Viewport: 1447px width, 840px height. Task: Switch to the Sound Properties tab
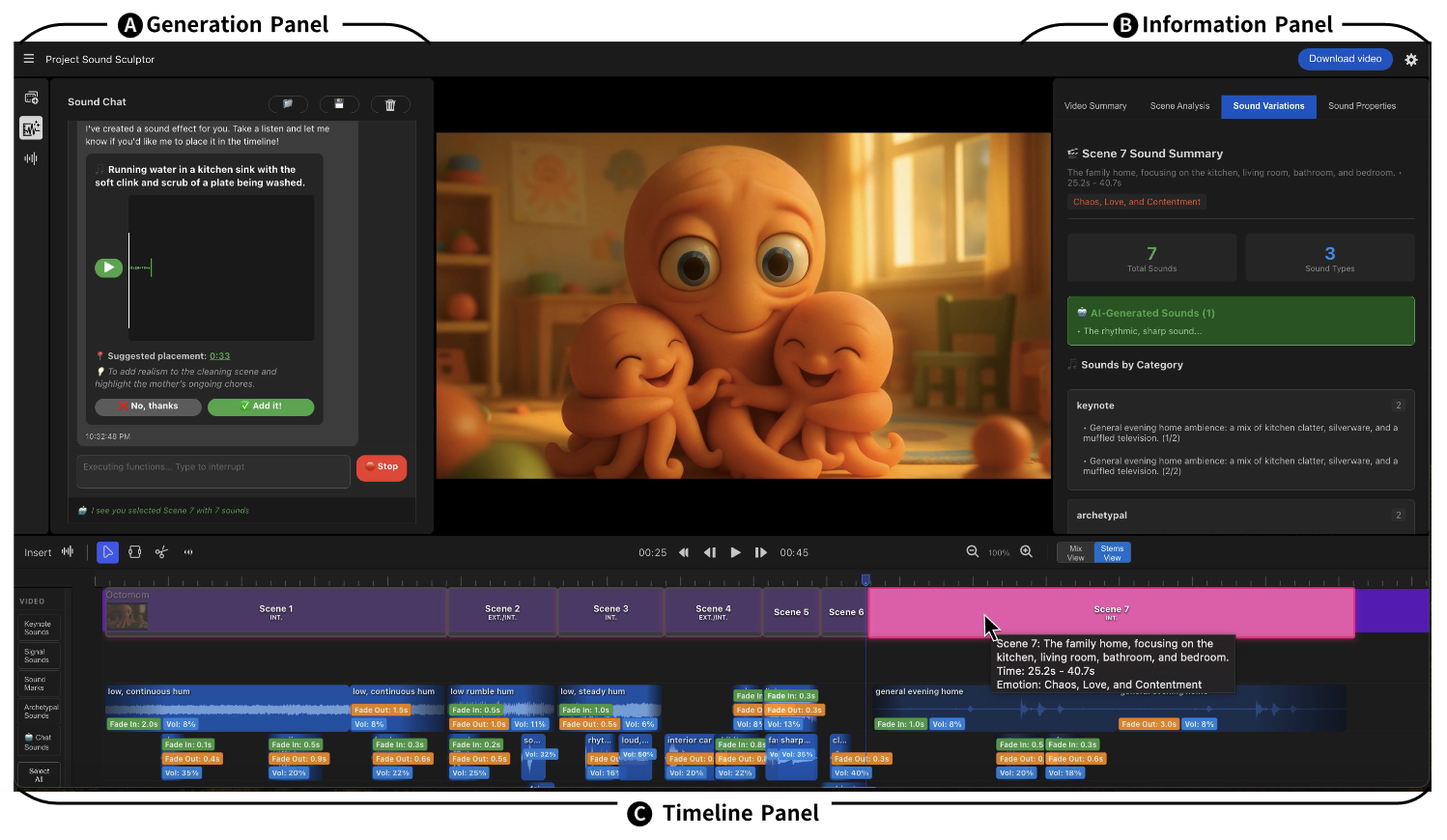pos(1362,106)
